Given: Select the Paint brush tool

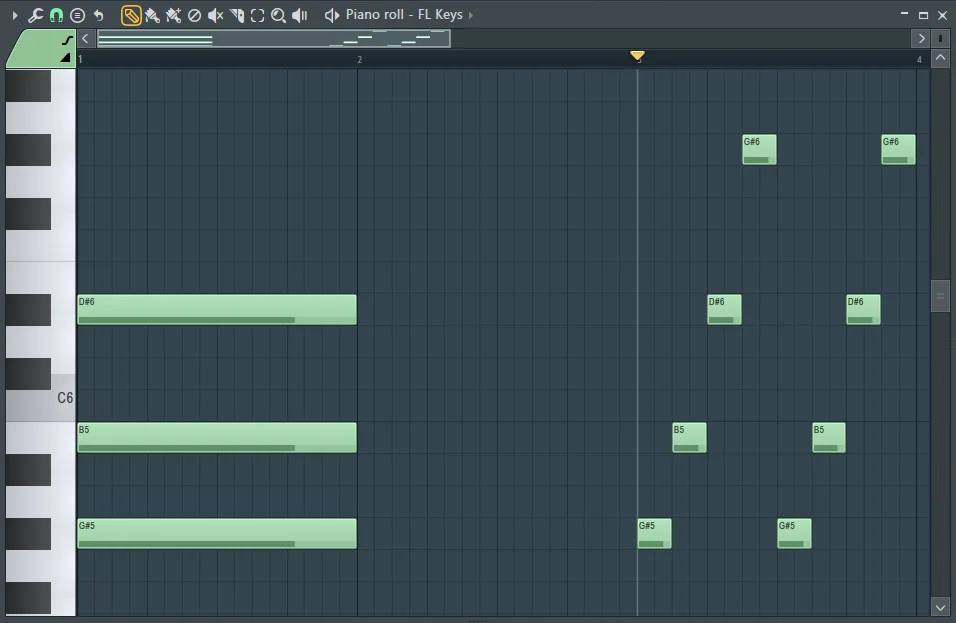Looking at the screenshot, I should 152,15.
